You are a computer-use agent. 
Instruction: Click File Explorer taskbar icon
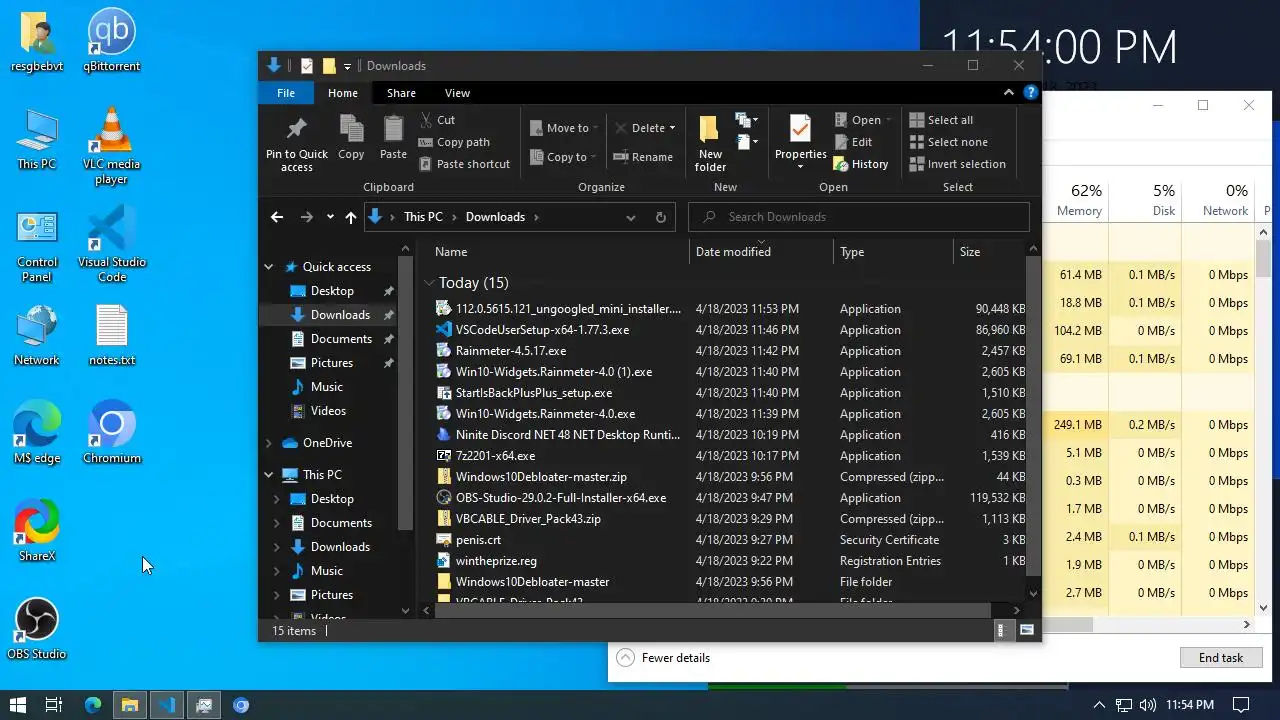130,705
